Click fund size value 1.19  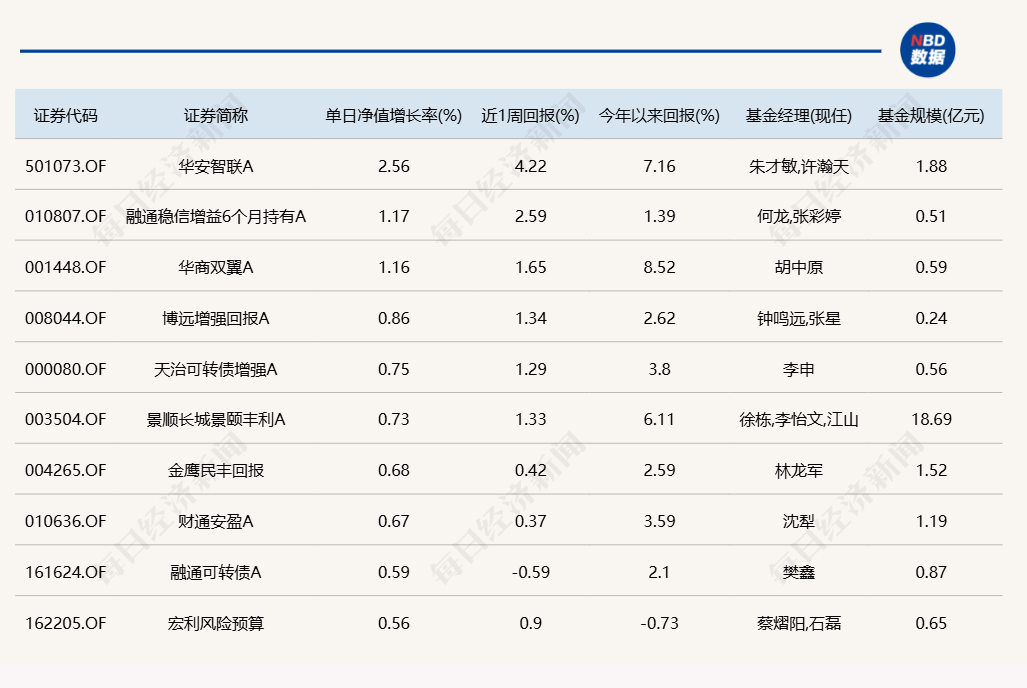(x=931, y=522)
